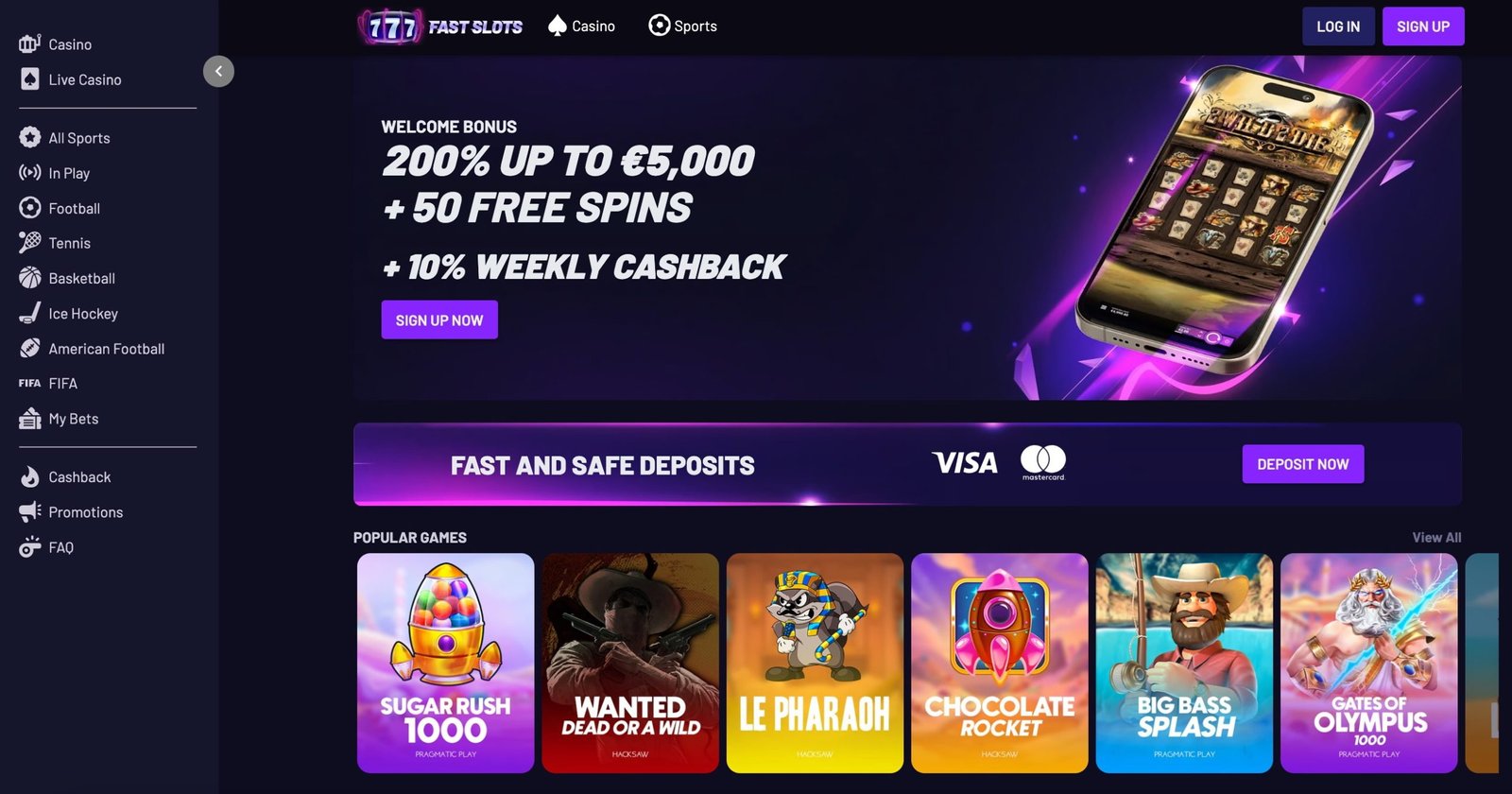Switch to the Sports tab in header

click(682, 26)
